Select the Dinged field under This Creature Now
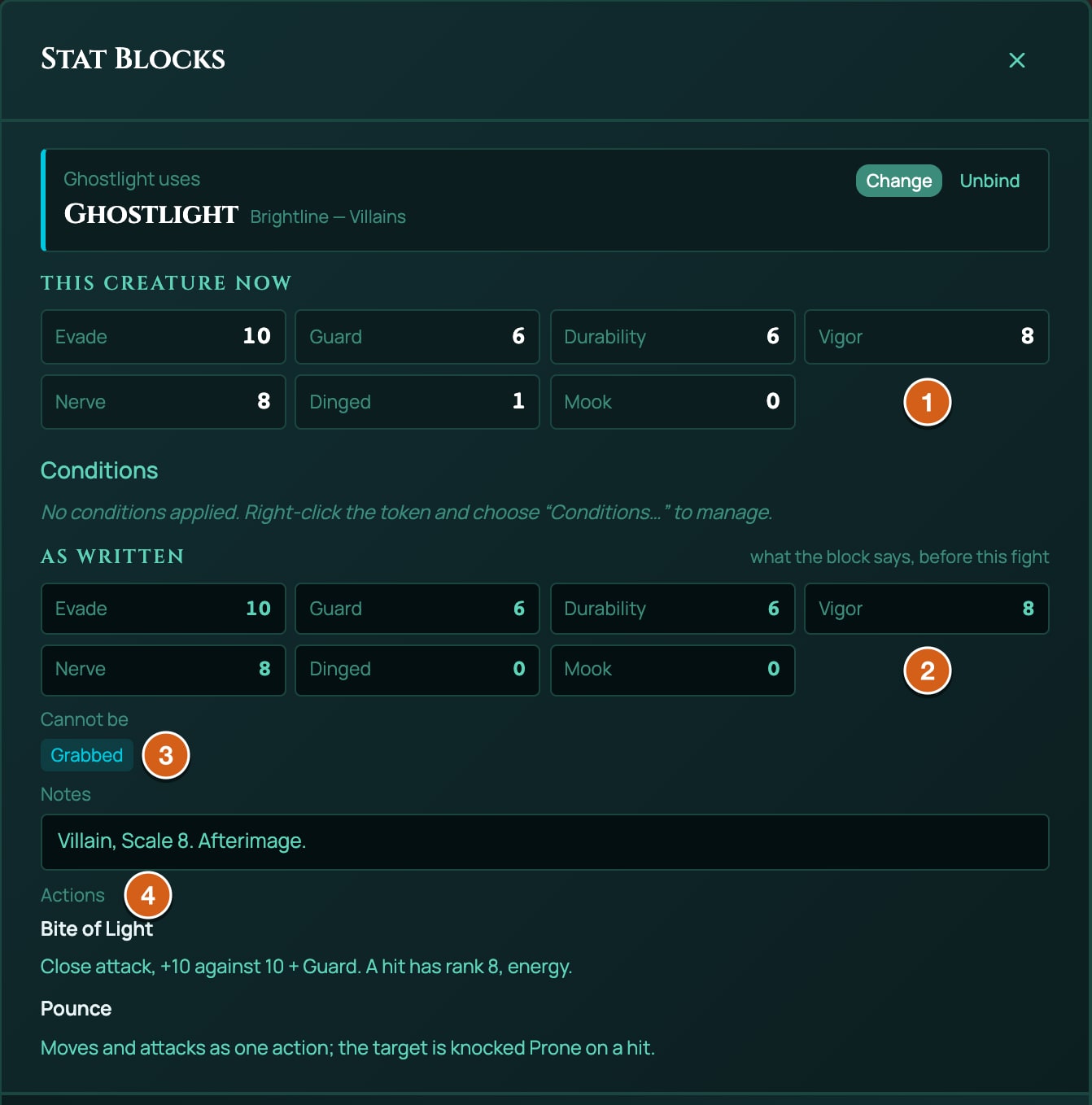The width and height of the screenshot is (1092, 1105). [417, 402]
